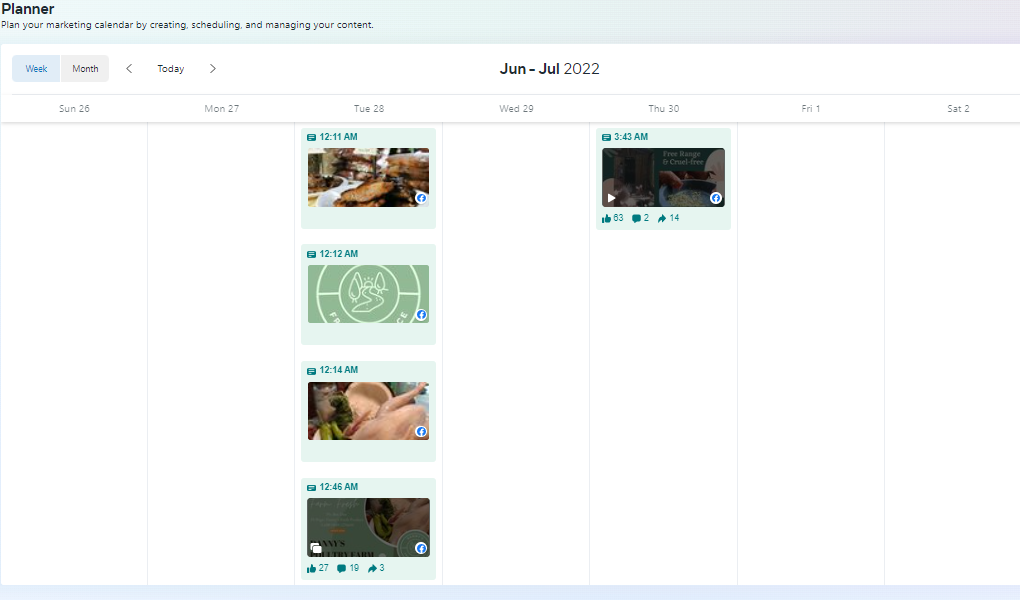
Task: Switch to the Week view tab
Action: point(36,68)
